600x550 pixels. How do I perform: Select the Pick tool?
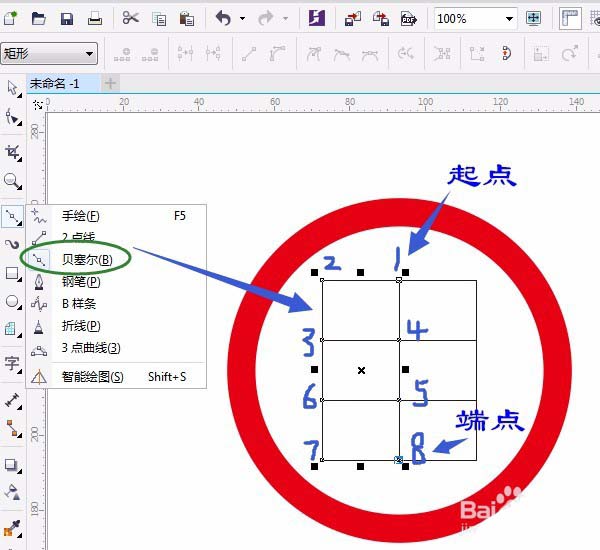pyautogui.click(x=13, y=88)
